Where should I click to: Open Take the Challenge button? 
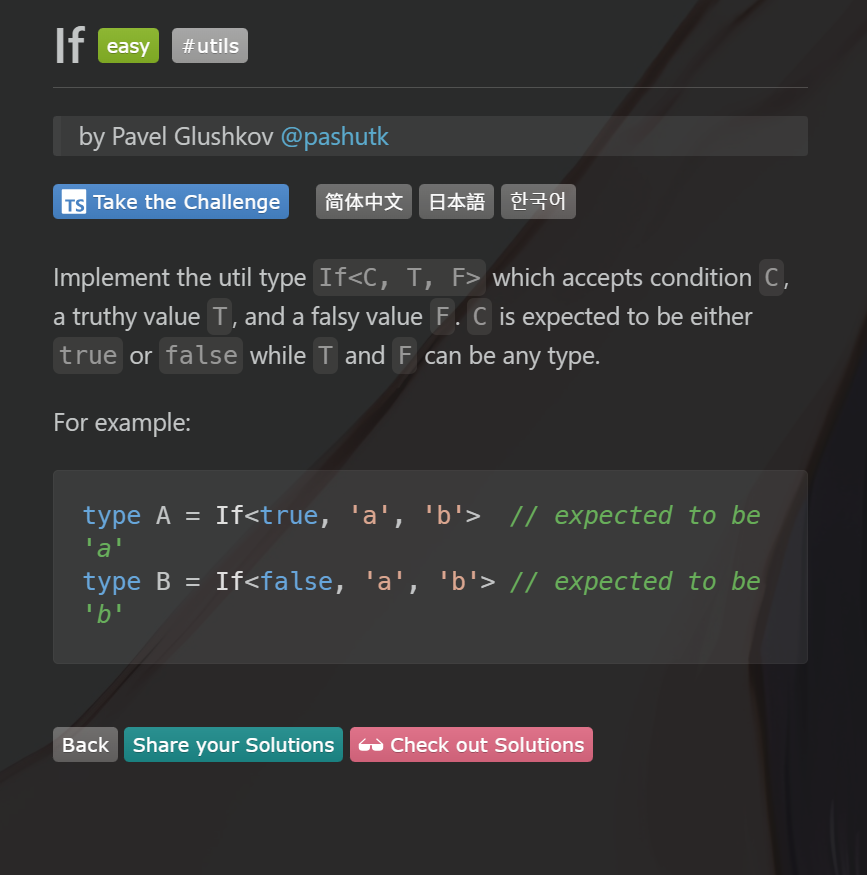[171, 201]
